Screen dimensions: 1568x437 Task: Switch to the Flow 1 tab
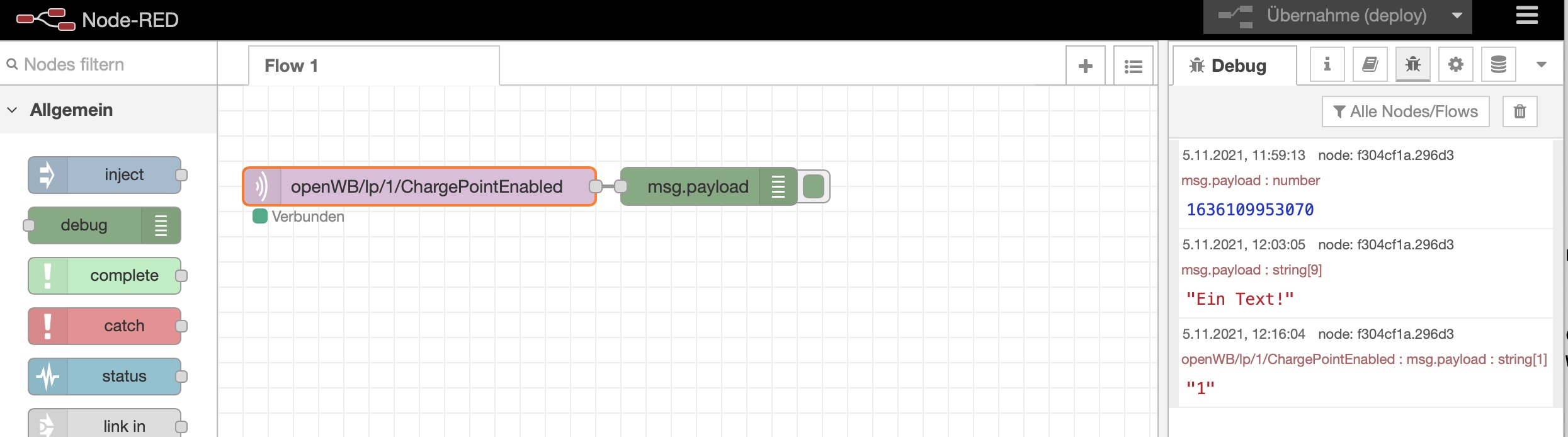374,65
